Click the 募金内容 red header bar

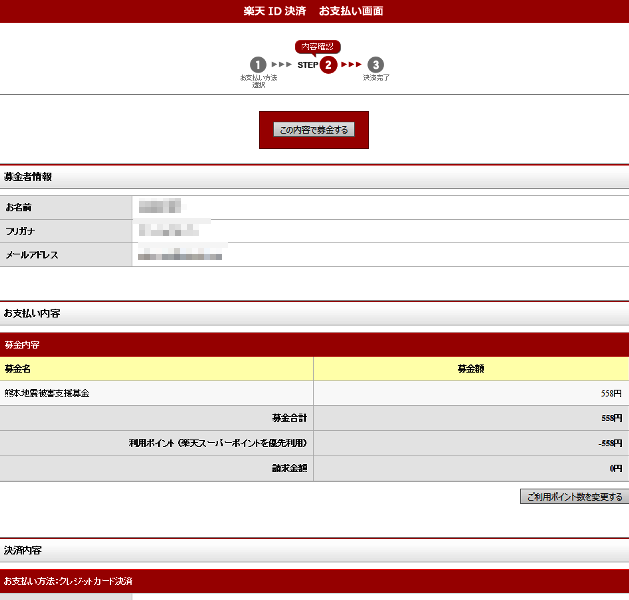coord(314,345)
